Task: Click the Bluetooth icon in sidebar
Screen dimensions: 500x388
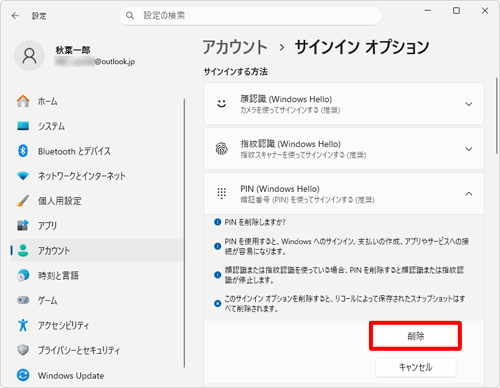Action: pyautogui.click(x=23, y=151)
